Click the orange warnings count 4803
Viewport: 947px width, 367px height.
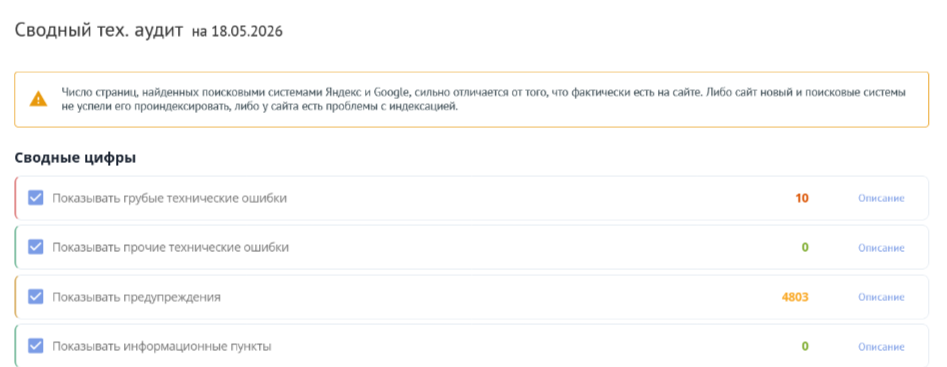795,297
